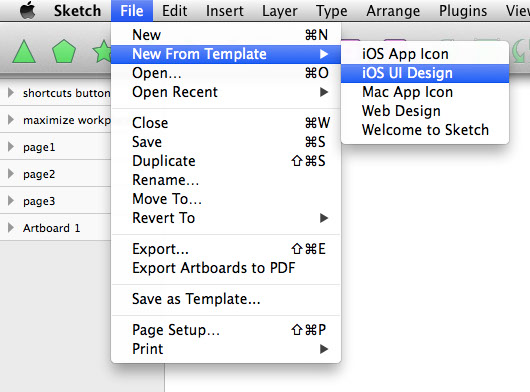Open the Apple menu
This screenshot has width=530, height=392.
tap(27, 10)
